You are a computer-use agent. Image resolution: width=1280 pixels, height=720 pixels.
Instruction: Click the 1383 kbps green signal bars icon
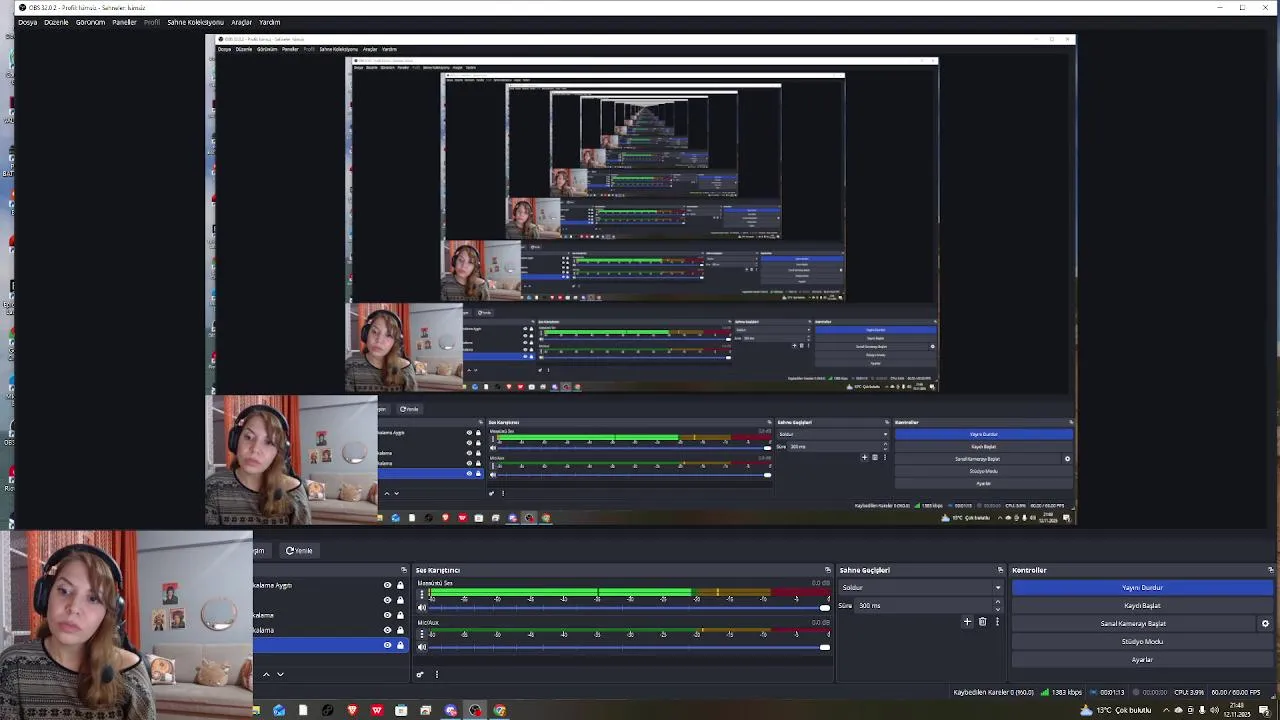[1045, 692]
